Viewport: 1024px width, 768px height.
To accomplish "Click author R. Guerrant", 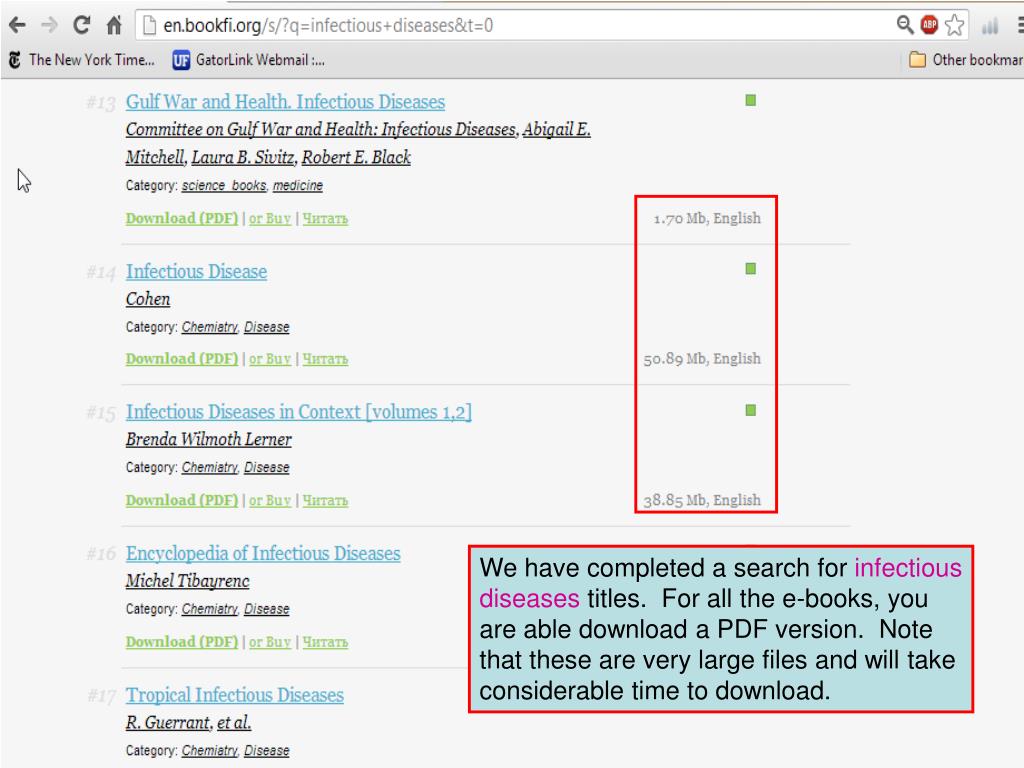I will click(168, 723).
